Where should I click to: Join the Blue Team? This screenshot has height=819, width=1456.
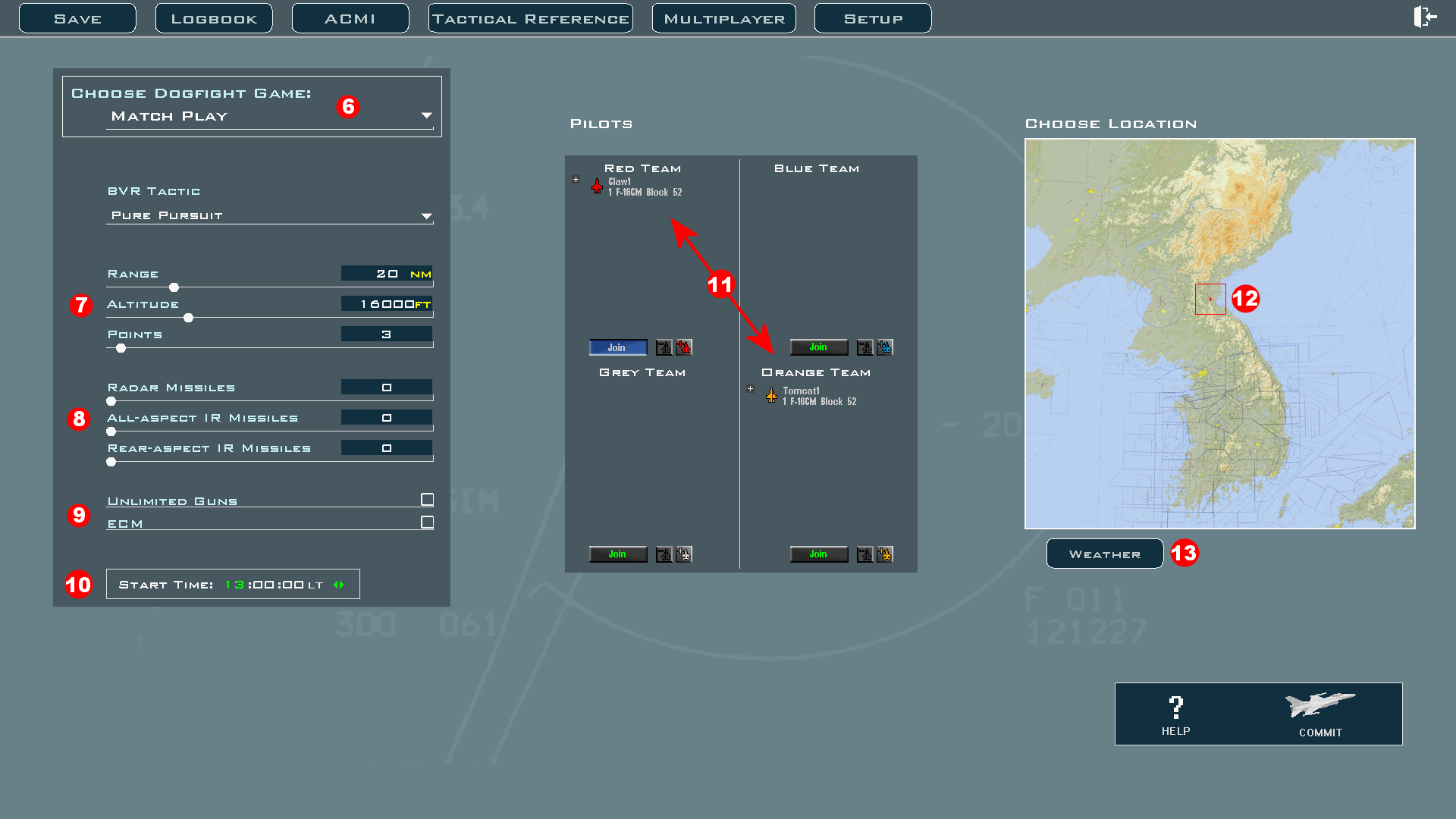[x=818, y=347]
